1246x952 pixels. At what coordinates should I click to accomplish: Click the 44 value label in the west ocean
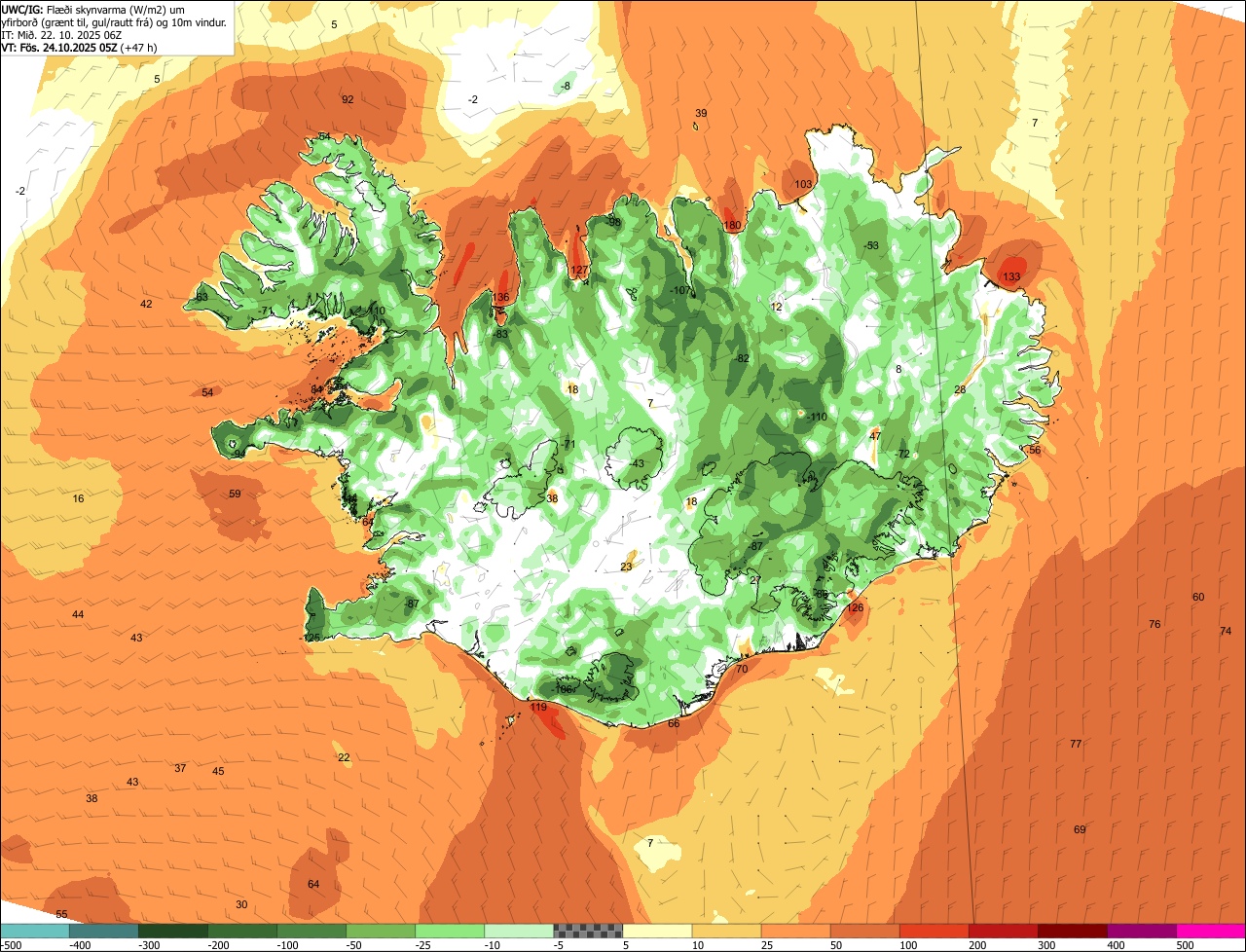point(78,614)
